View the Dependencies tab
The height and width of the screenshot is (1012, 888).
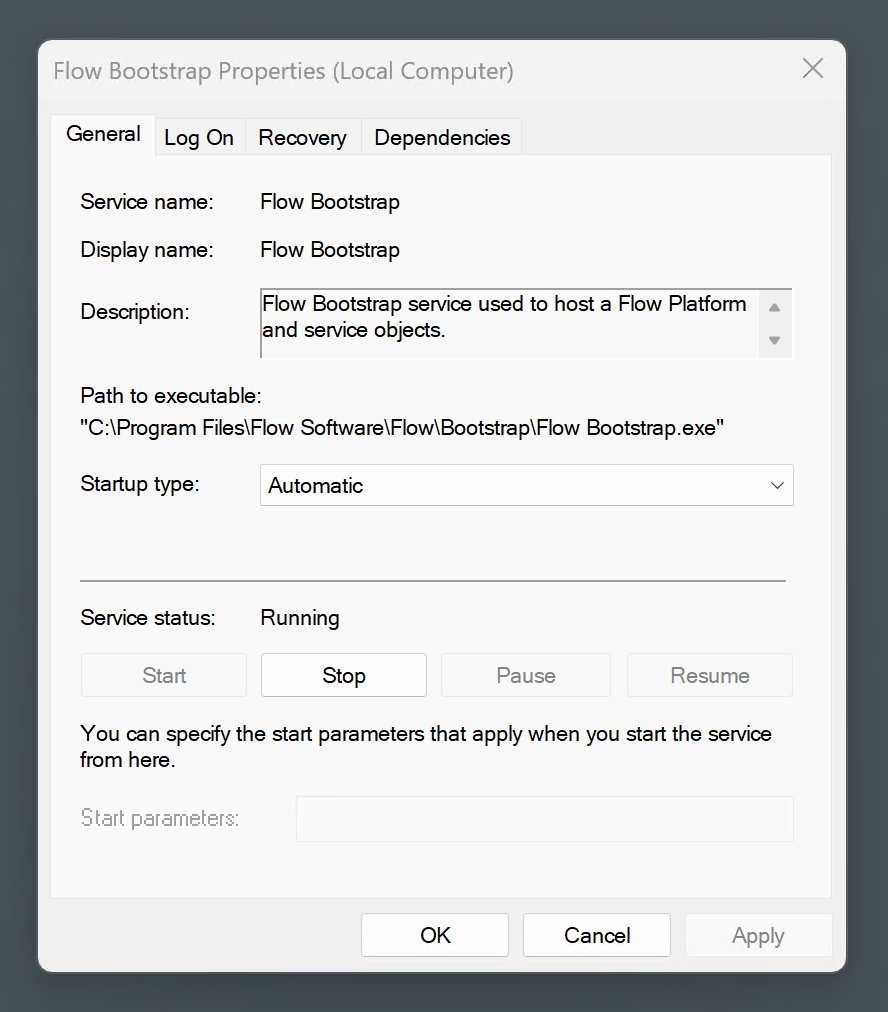(x=441, y=137)
